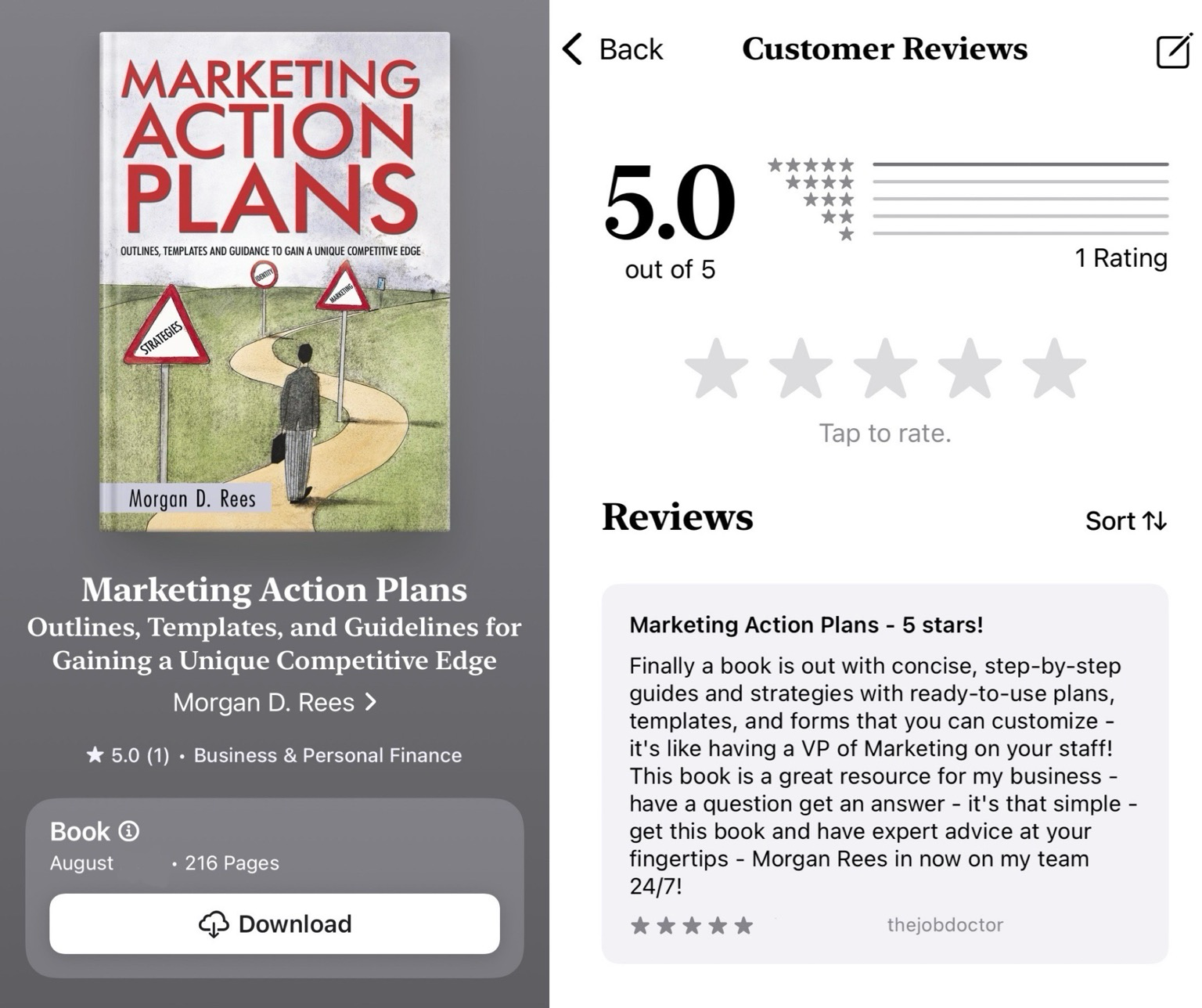Image resolution: width=1202 pixels, height=1008 pixels.
Task: Rate the book one star
Action: [x=716, y=368]
